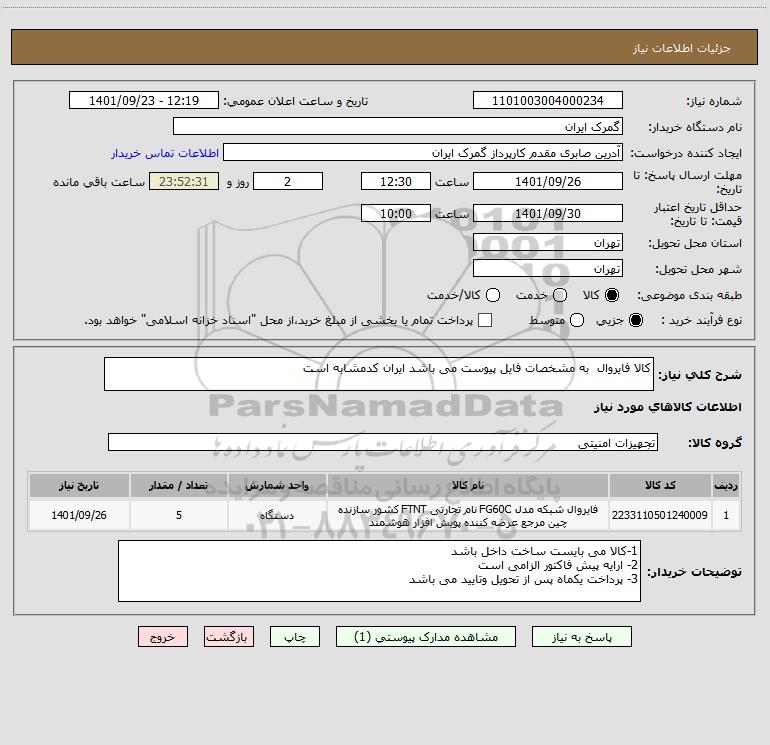Open مشاهده مدارک پیوستی (1) button
The image size is (770, 745).
coord(426,637)
